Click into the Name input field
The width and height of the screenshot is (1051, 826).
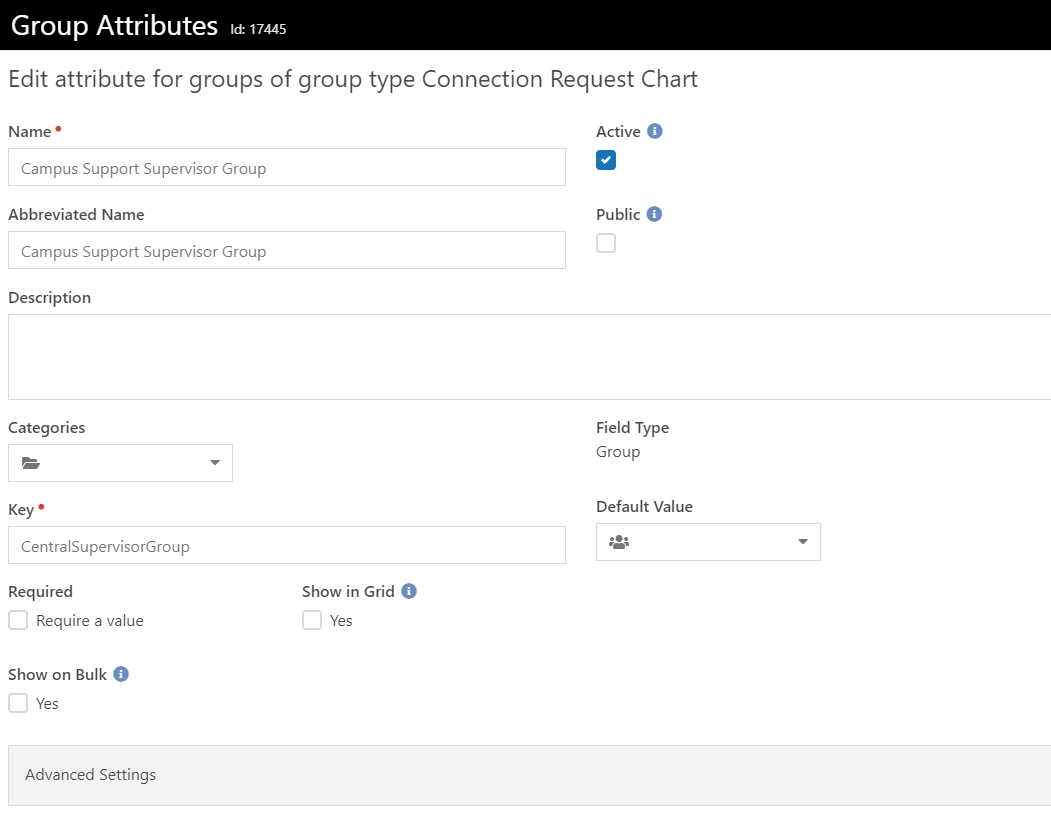[x=287, y=167]
